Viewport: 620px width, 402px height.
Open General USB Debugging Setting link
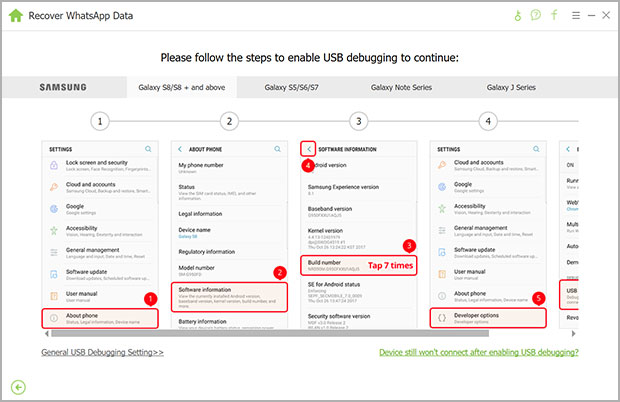pos(102,352)
